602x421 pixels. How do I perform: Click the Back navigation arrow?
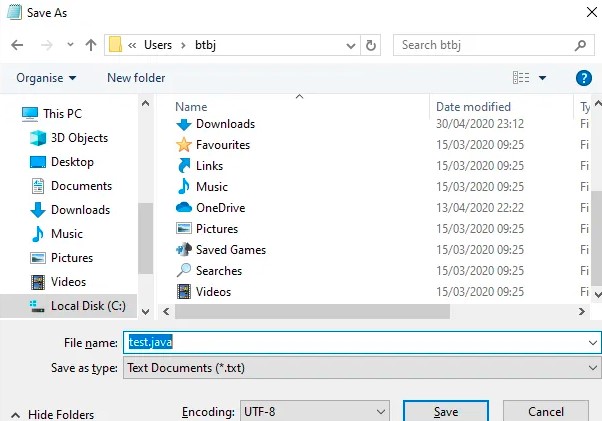17,45
